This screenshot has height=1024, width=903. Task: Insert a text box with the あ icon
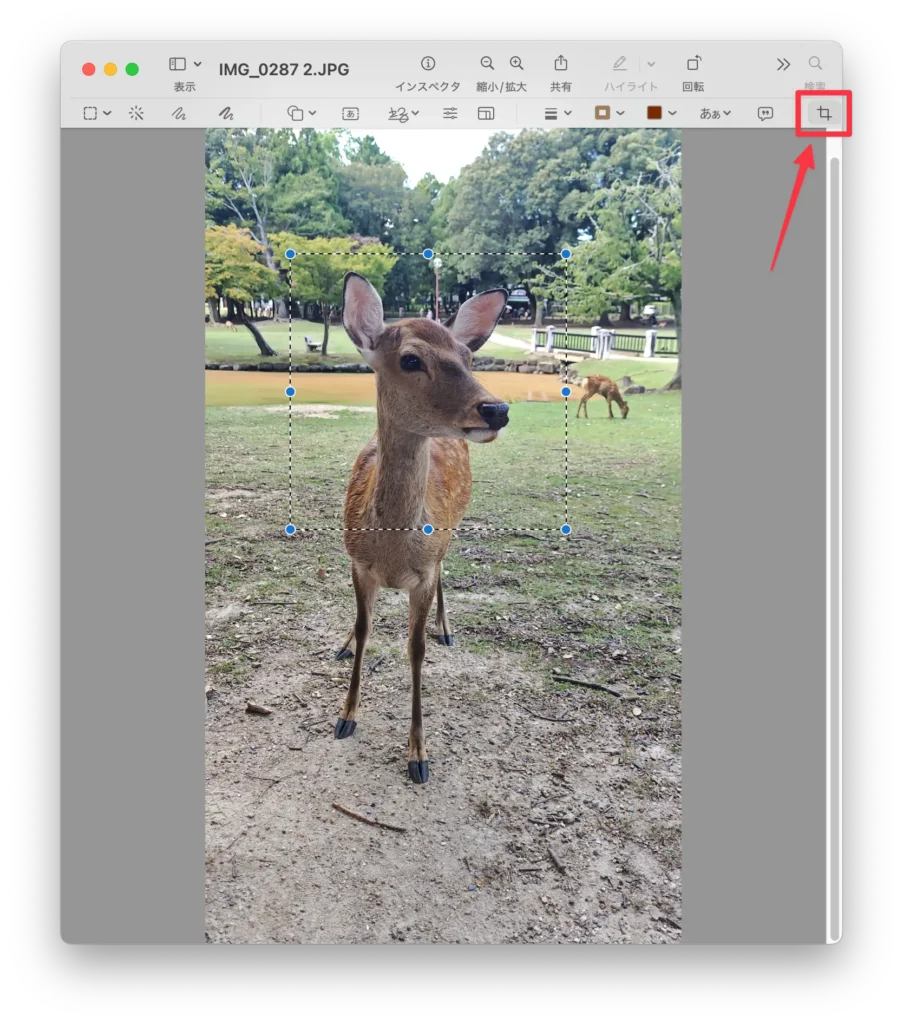tap(350, 113)
